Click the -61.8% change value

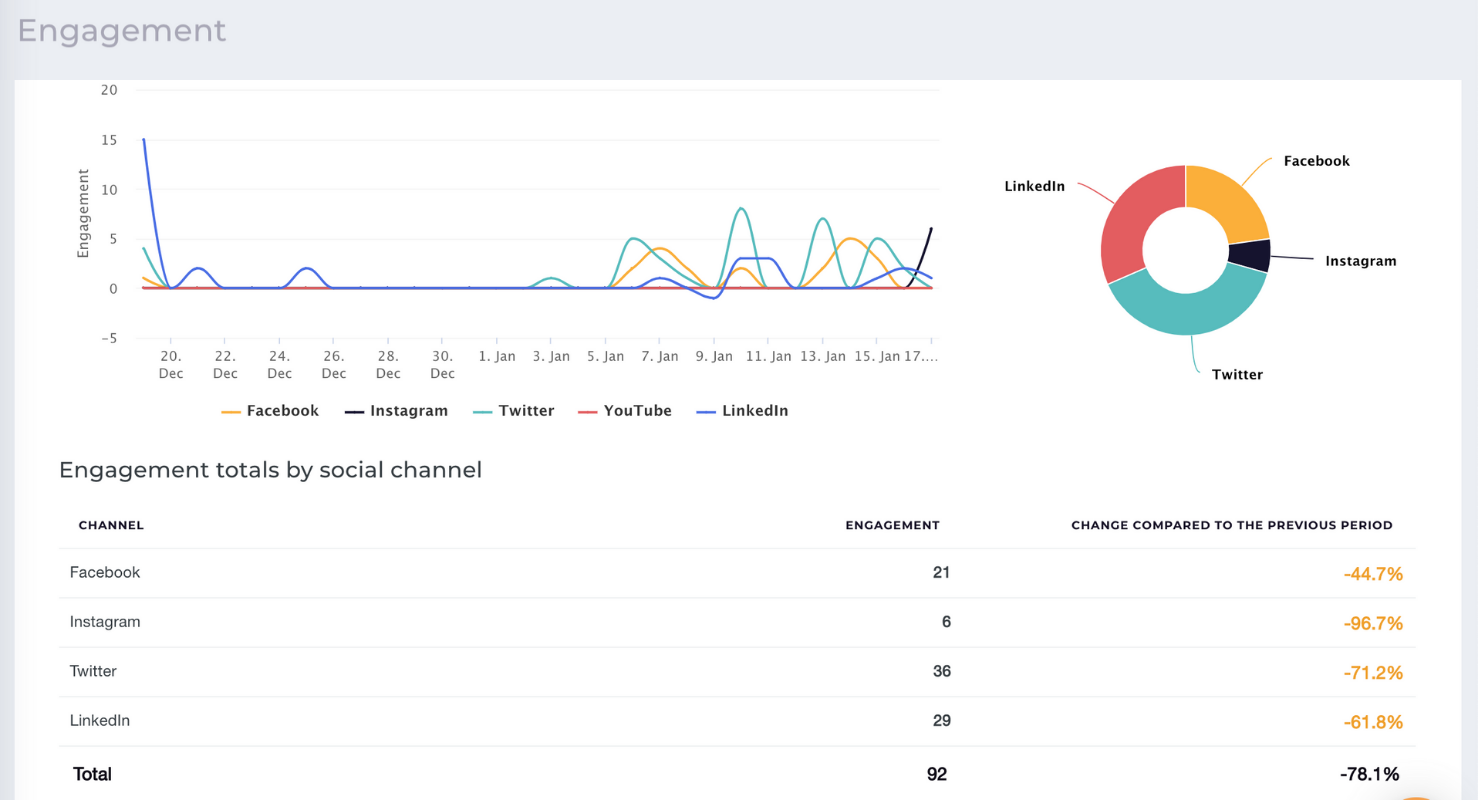1373,722
